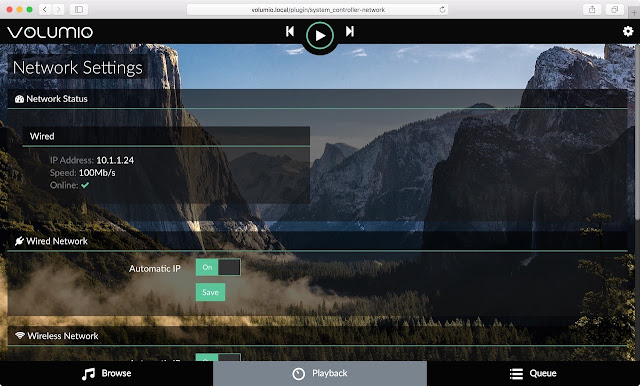
Task: Select the speed value 100Mb/s
Action: [x=97, y=173]
